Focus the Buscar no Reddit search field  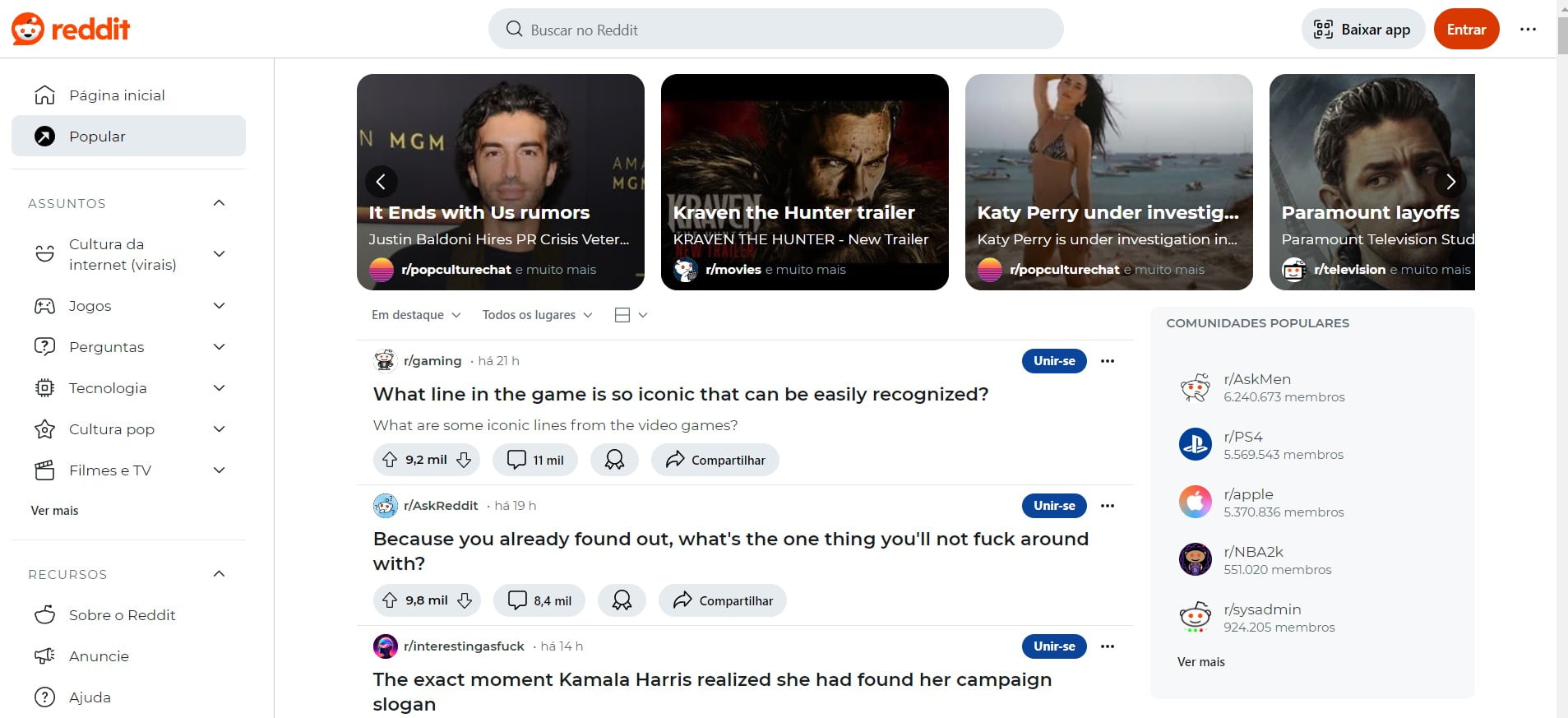pyautogui.click(x=775, y=30)
